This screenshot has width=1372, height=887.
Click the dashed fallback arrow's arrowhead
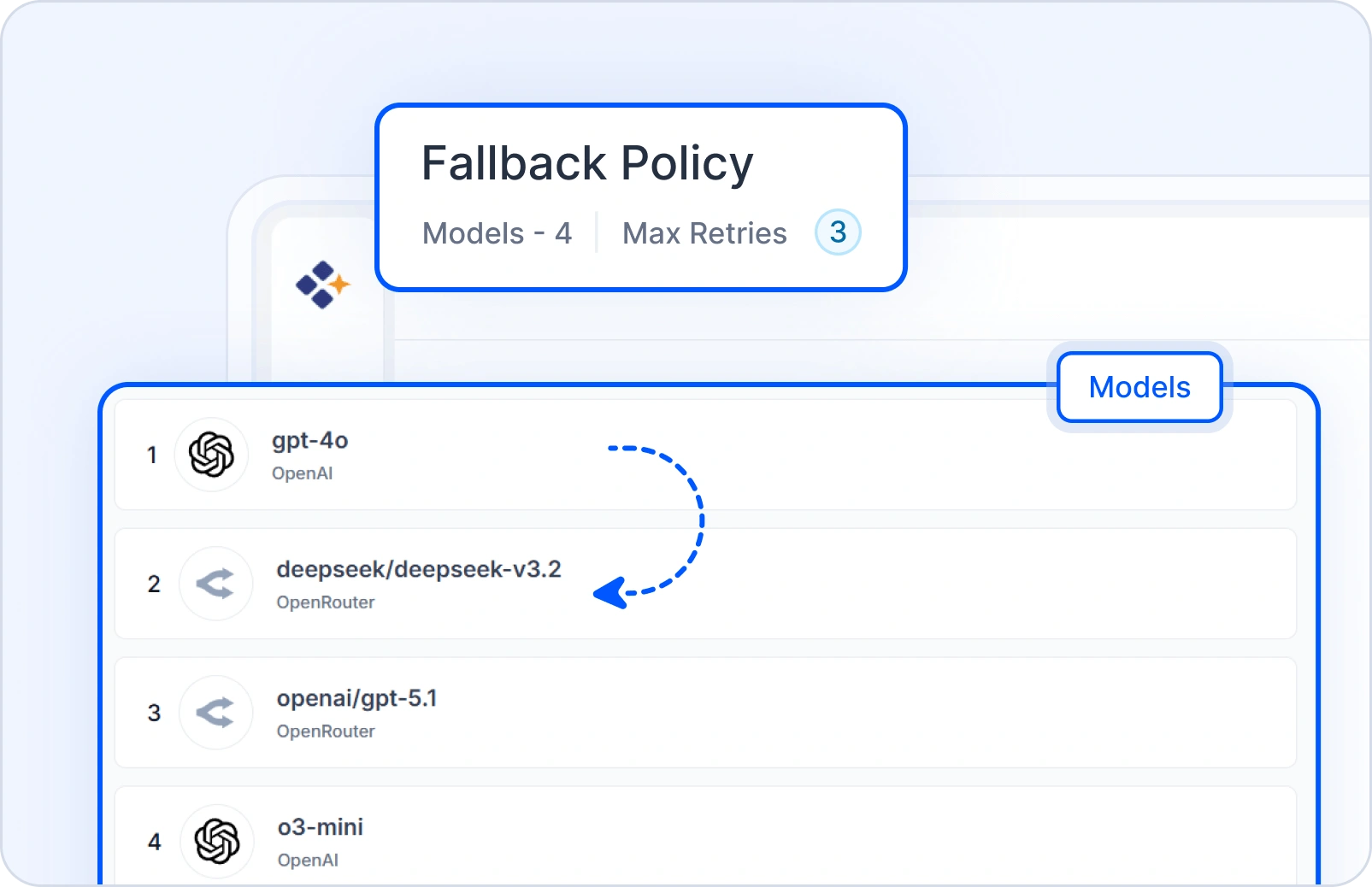(x=610, y=592)
